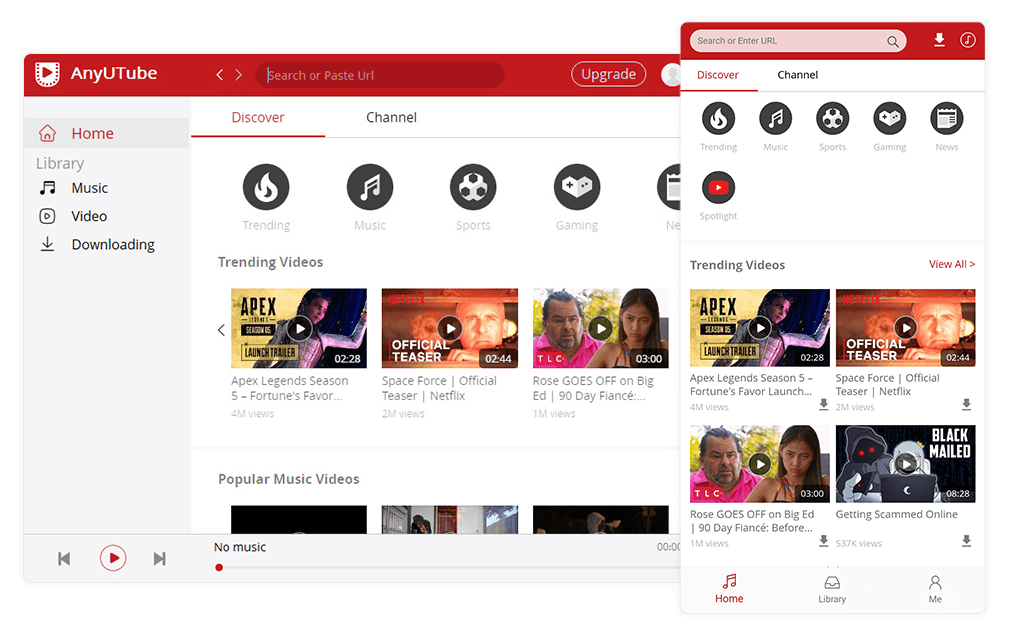Play Rose GOES OFF thumbnail in desktop window
This screenshot has height=640, width=1024.
point(601,328)
